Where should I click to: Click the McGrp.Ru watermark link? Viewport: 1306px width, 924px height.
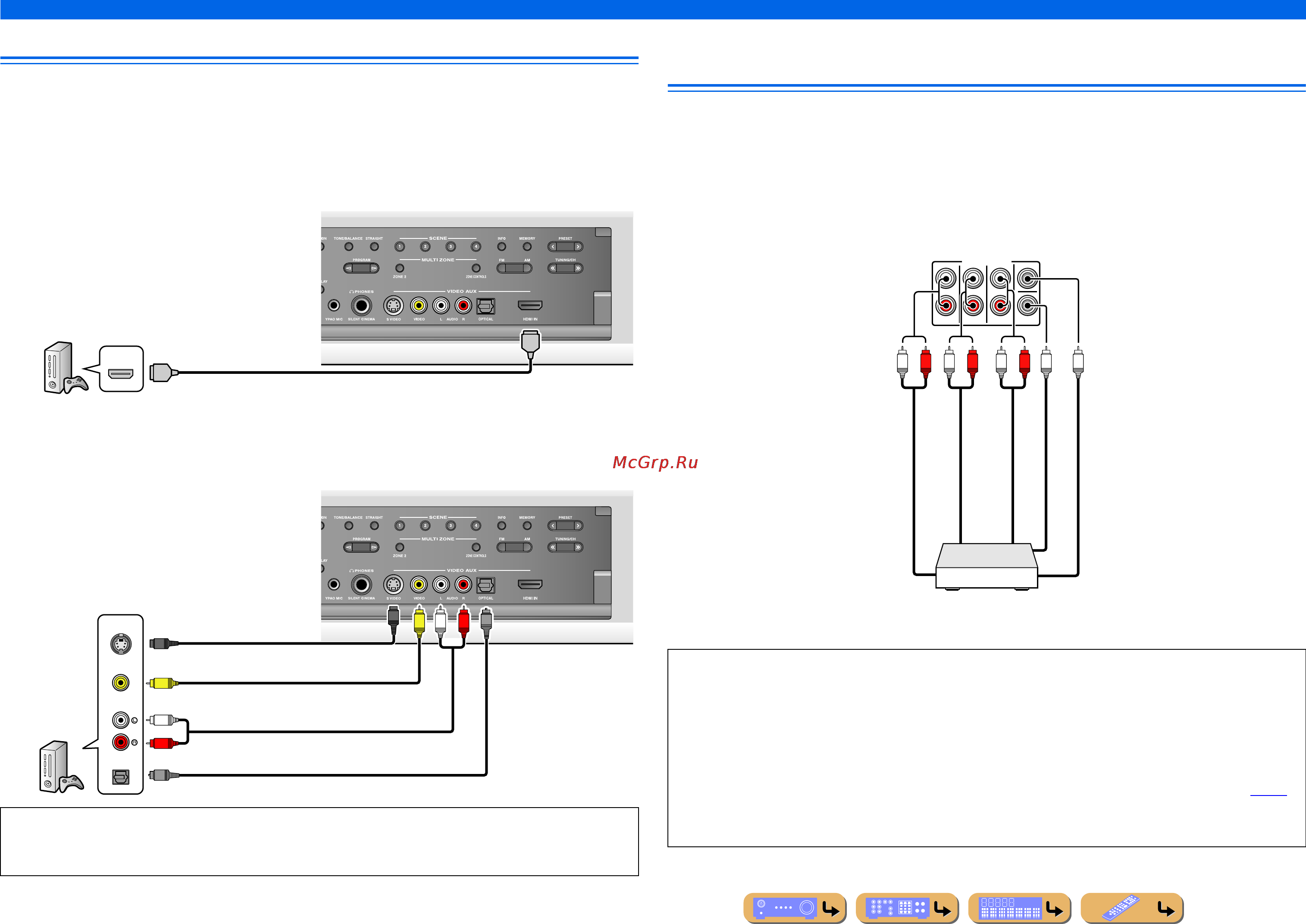coord(655,462)
